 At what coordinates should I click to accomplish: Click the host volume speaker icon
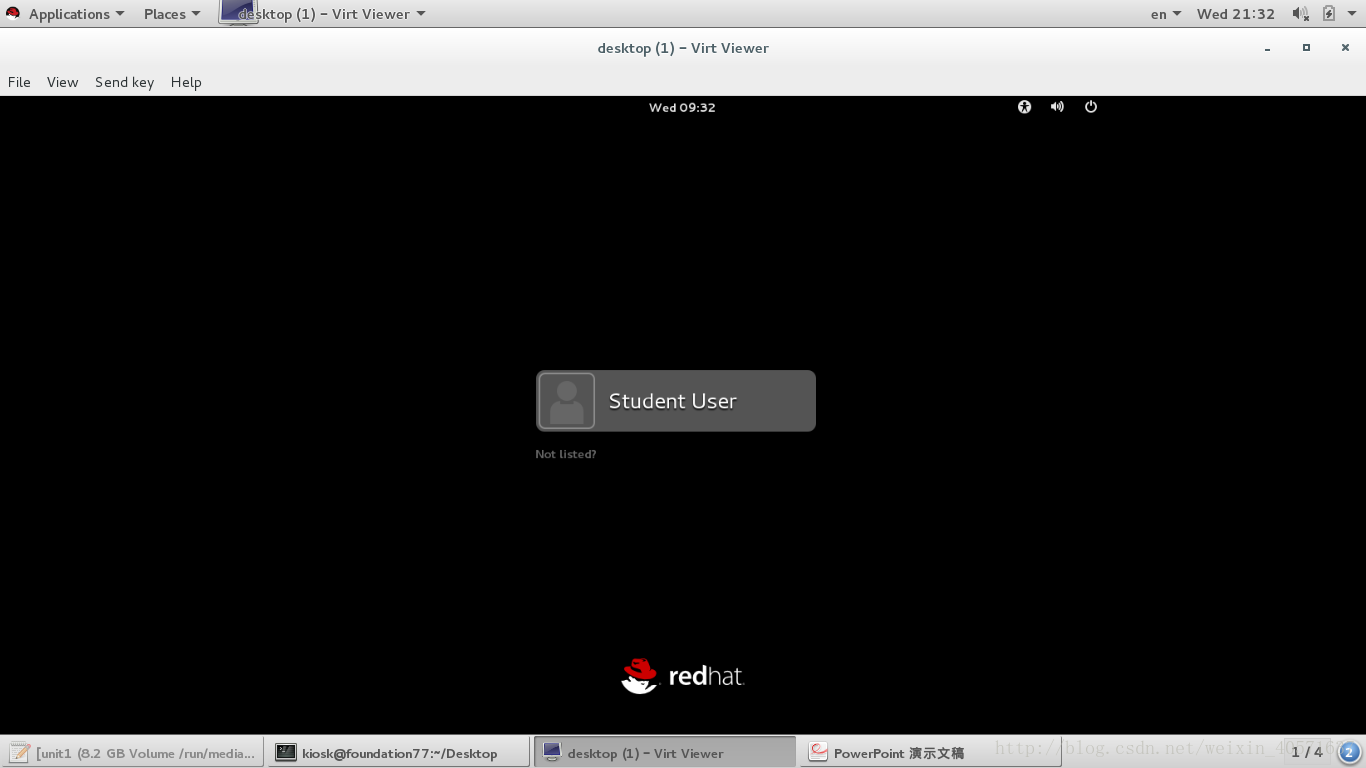1300,14
